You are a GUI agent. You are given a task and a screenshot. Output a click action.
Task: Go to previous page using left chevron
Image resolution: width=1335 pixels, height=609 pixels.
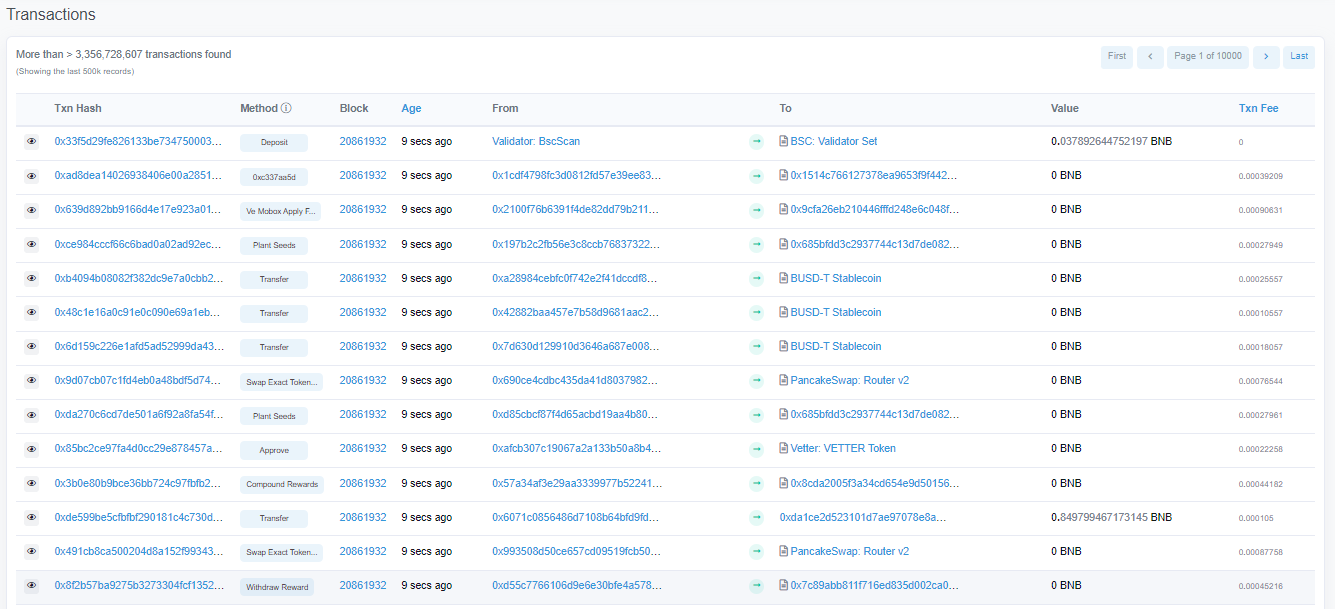point(1150,57)
